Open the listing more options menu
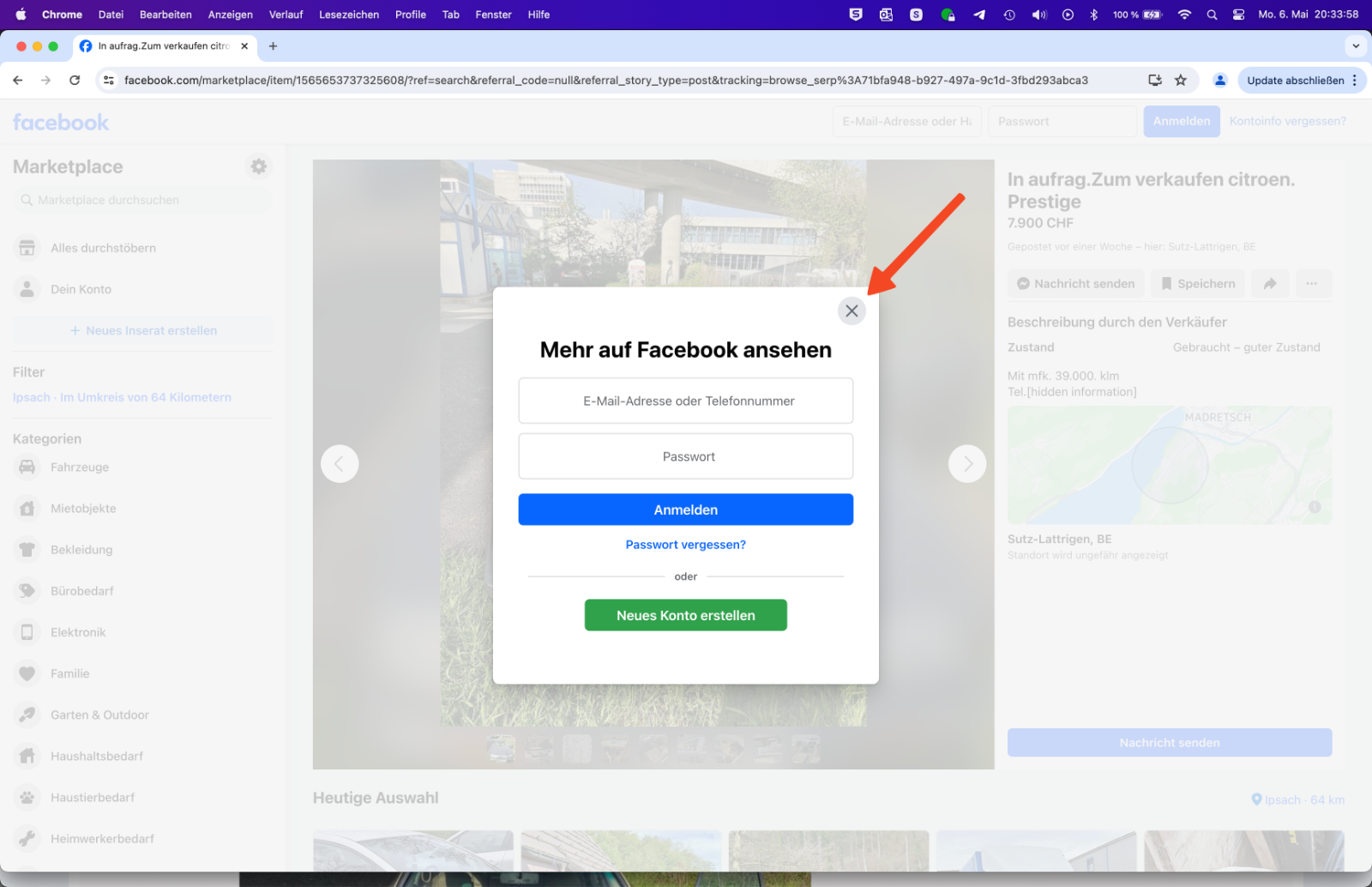Viewport: 1372px width, 887px height. click(x=1312, y=284)
